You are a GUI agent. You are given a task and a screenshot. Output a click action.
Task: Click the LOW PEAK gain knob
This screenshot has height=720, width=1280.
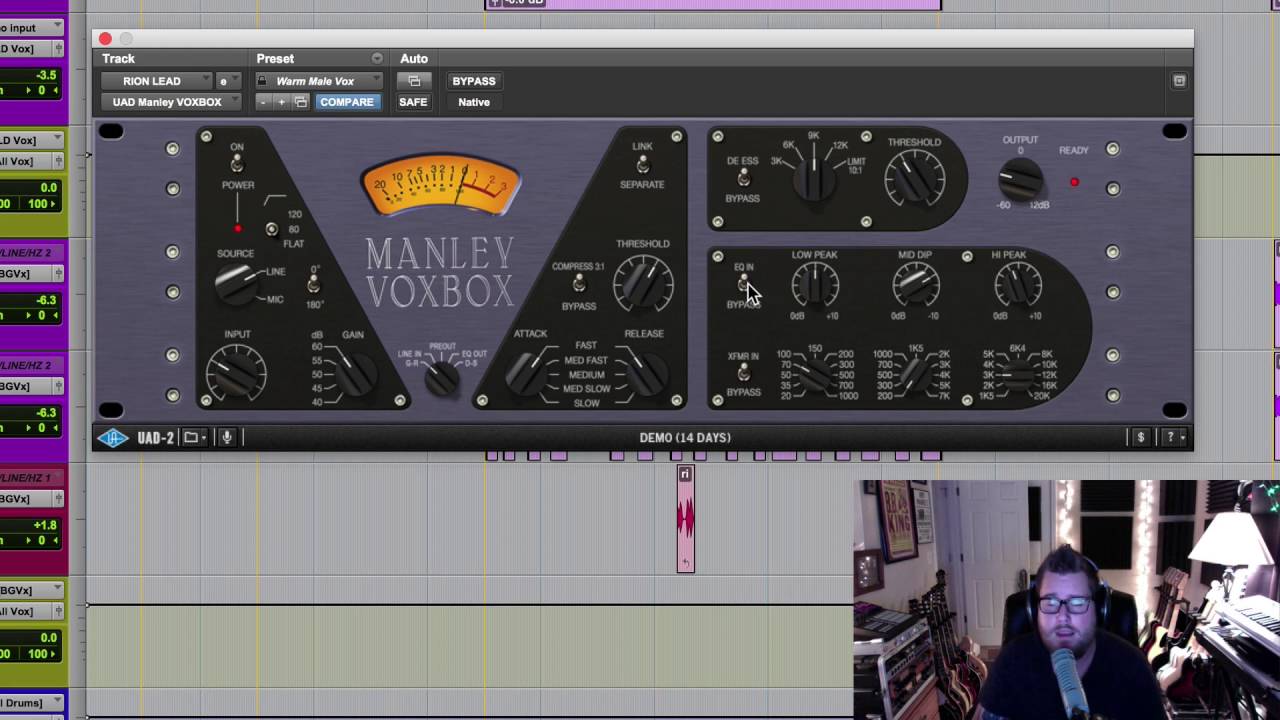pyautogui.click(x=814, y=286)
